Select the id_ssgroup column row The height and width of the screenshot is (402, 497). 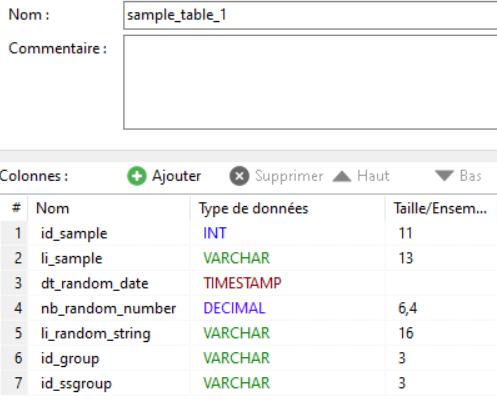pyautogui.click(x=248, y=383)
